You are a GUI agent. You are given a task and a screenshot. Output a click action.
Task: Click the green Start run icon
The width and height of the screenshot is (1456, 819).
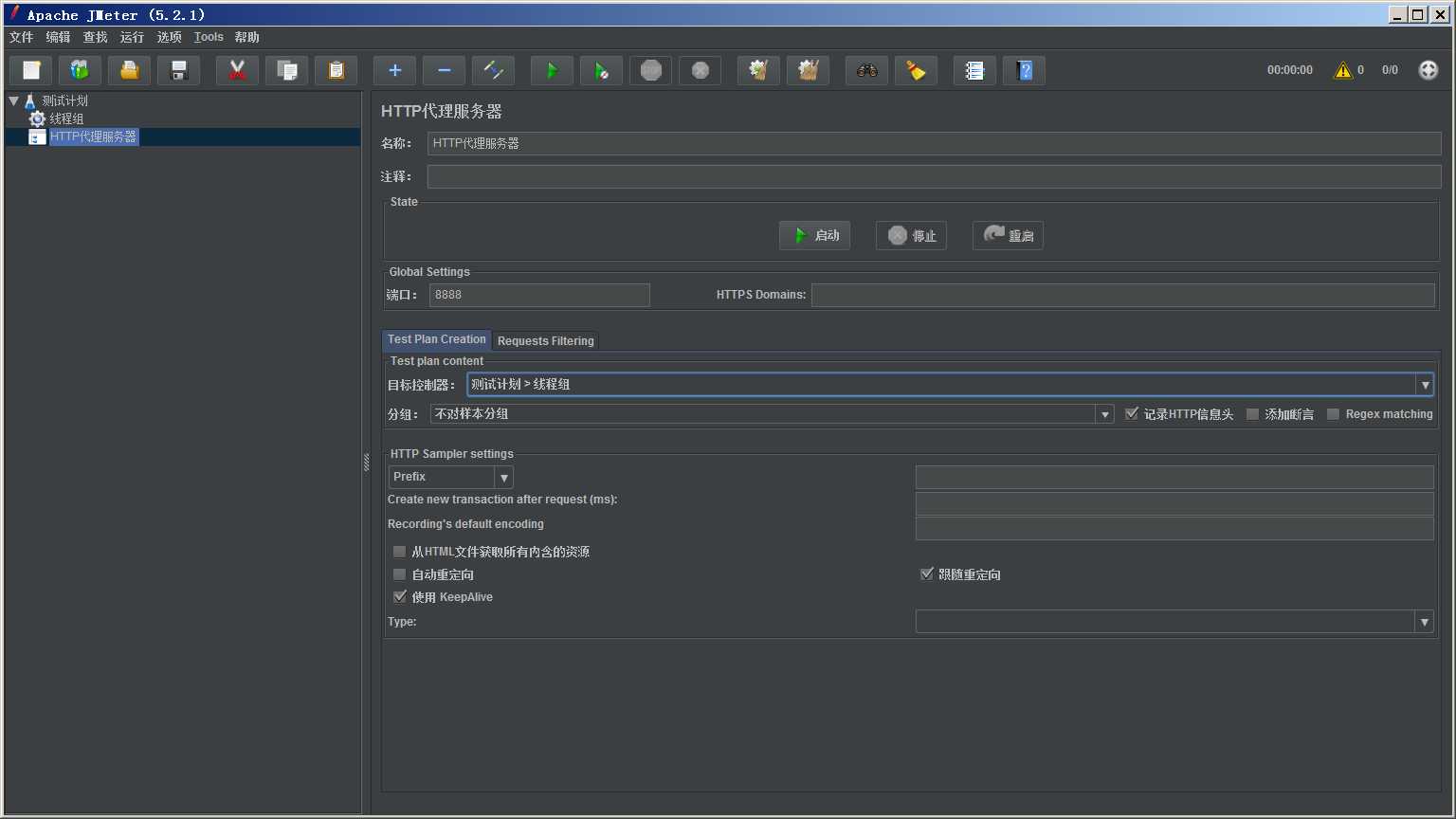pos(552,70)
